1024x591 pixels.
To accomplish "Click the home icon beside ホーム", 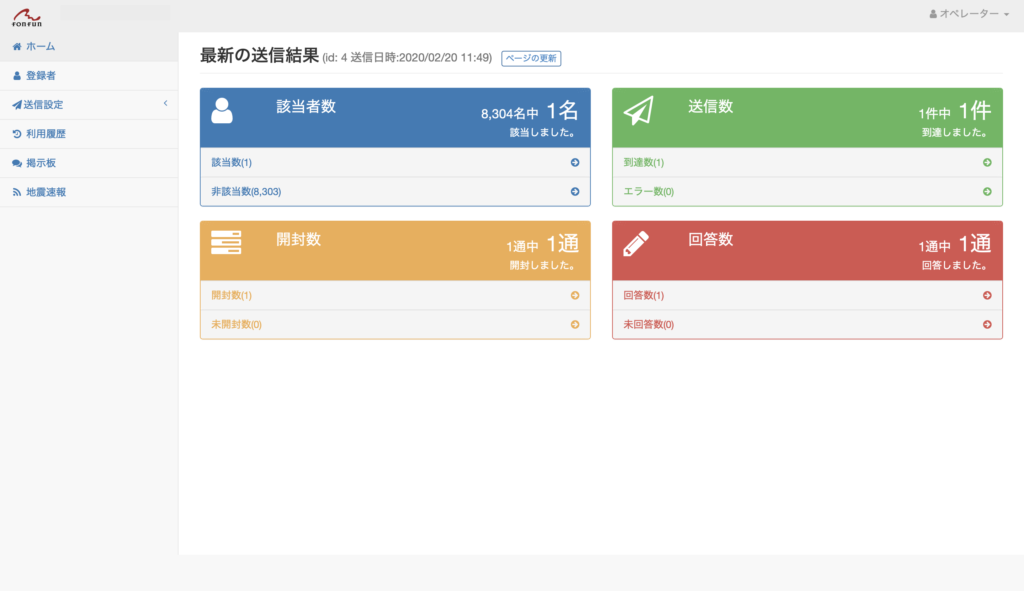I will 17,46.
